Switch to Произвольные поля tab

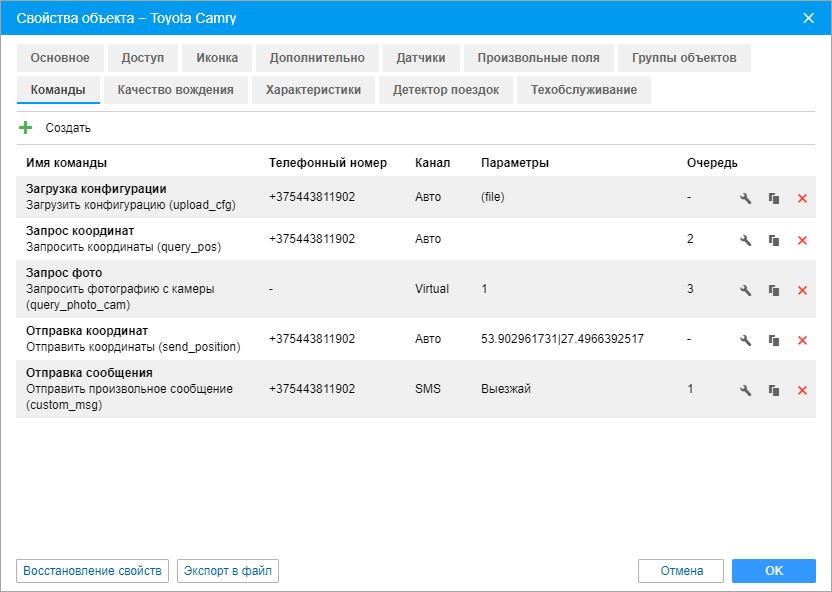click(539, 58)
